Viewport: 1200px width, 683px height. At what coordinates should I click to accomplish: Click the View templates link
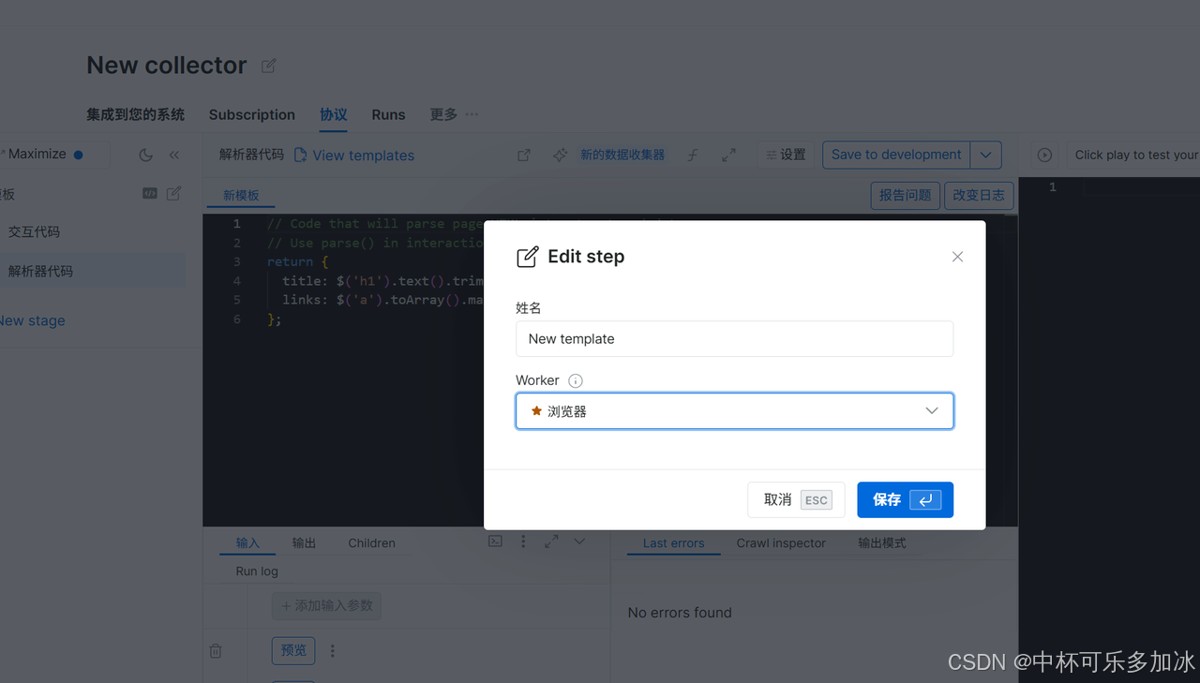click(354, 155)
